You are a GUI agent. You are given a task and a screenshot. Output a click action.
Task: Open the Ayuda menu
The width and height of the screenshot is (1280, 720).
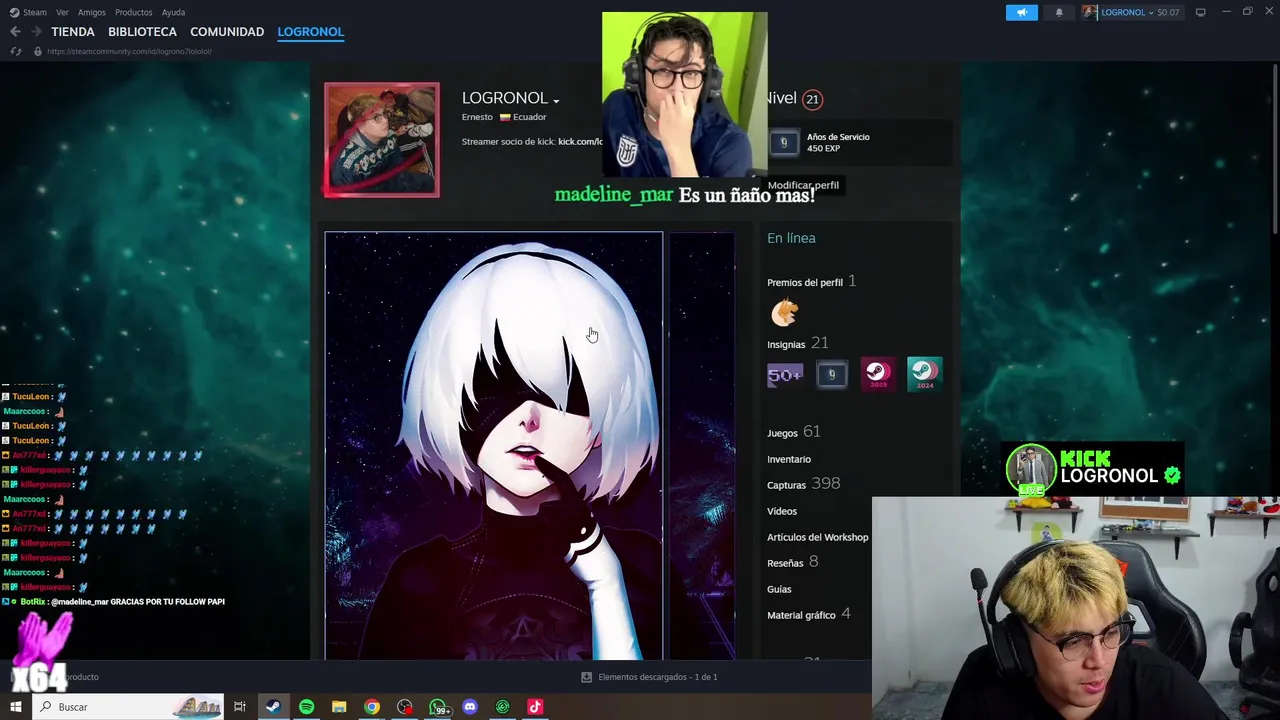click(173, 12)
